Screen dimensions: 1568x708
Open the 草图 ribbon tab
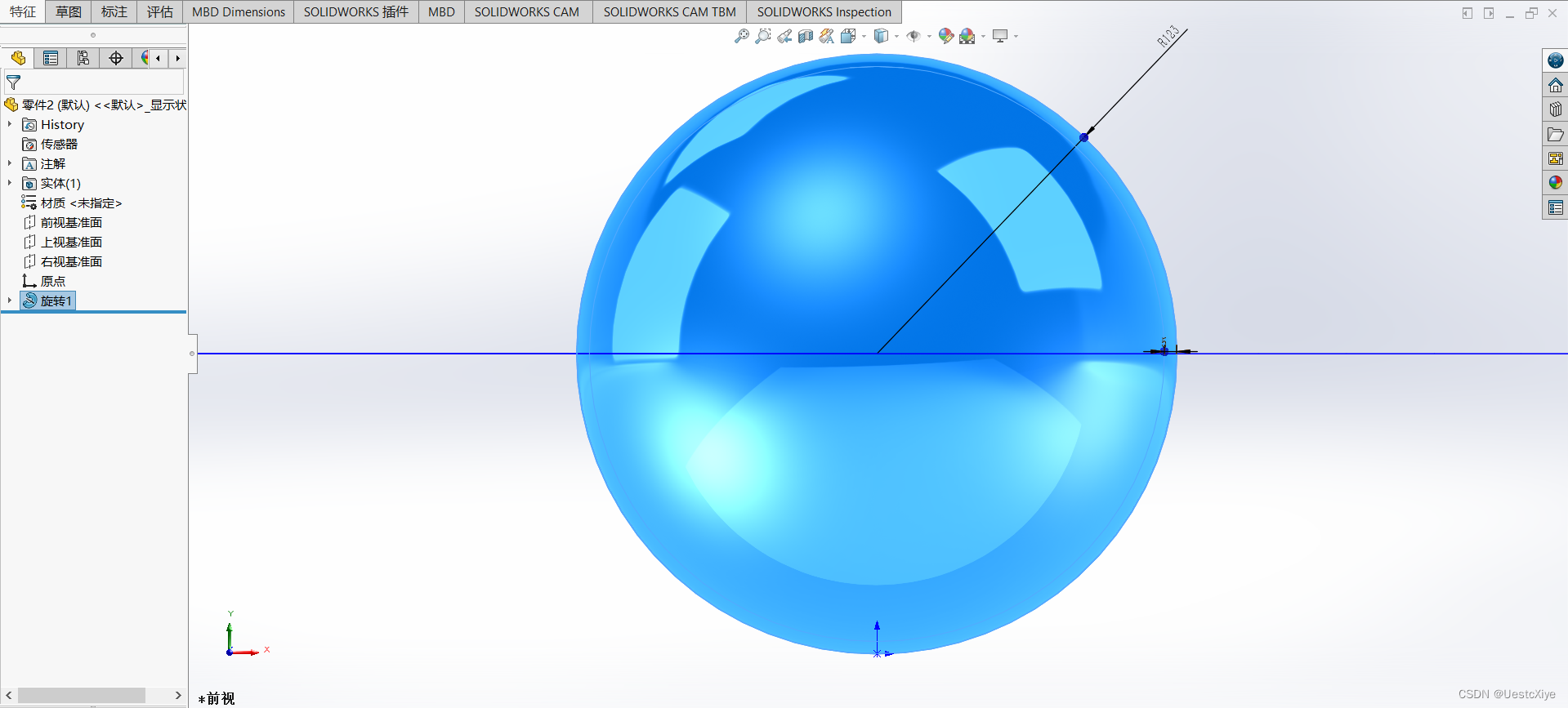click(x=69, y=11)
